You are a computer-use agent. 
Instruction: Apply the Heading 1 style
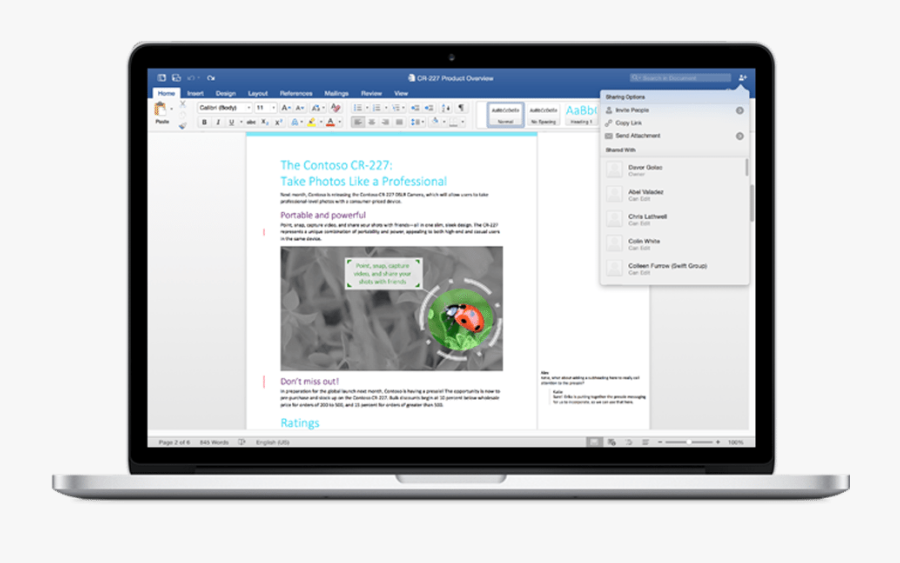coord(581,115)
